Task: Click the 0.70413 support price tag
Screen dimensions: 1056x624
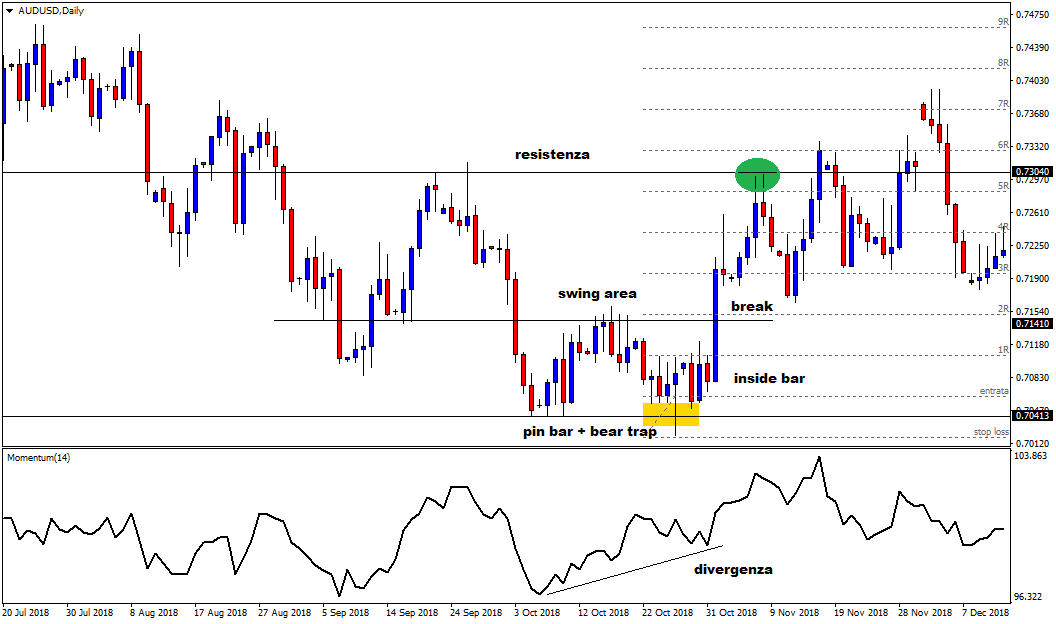Action: coord(1031,416)
